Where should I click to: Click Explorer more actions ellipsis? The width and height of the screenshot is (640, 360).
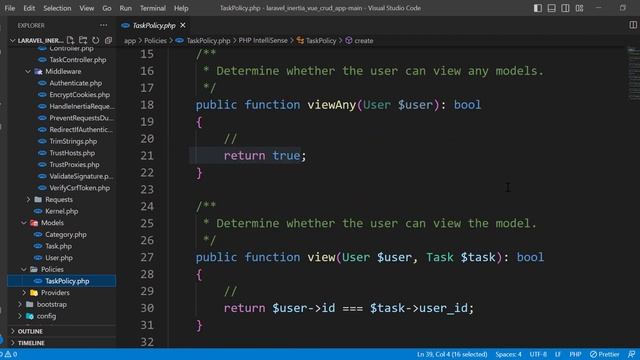tap(104, 25)
